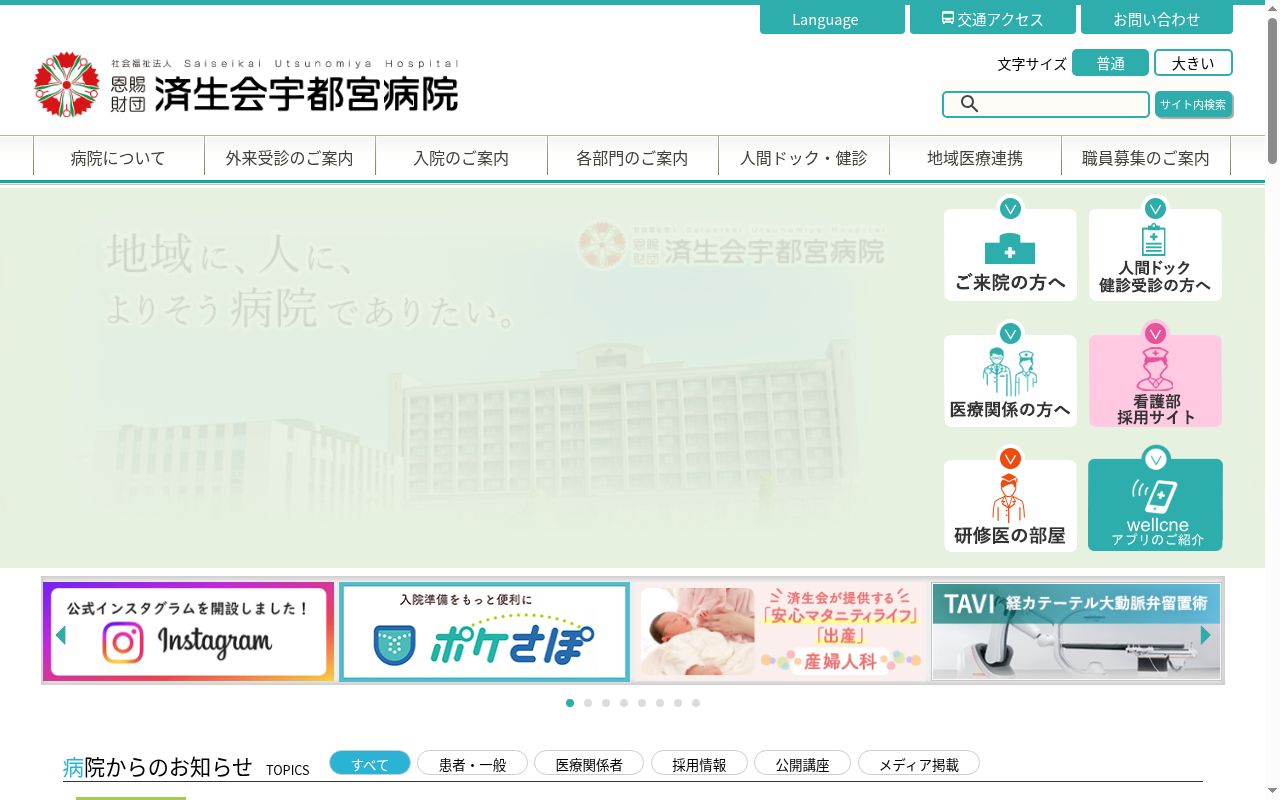Click the hospital flower logo emblem
Image resolution: width=1280 pixels, height=800 pixels.
(67, 85)
